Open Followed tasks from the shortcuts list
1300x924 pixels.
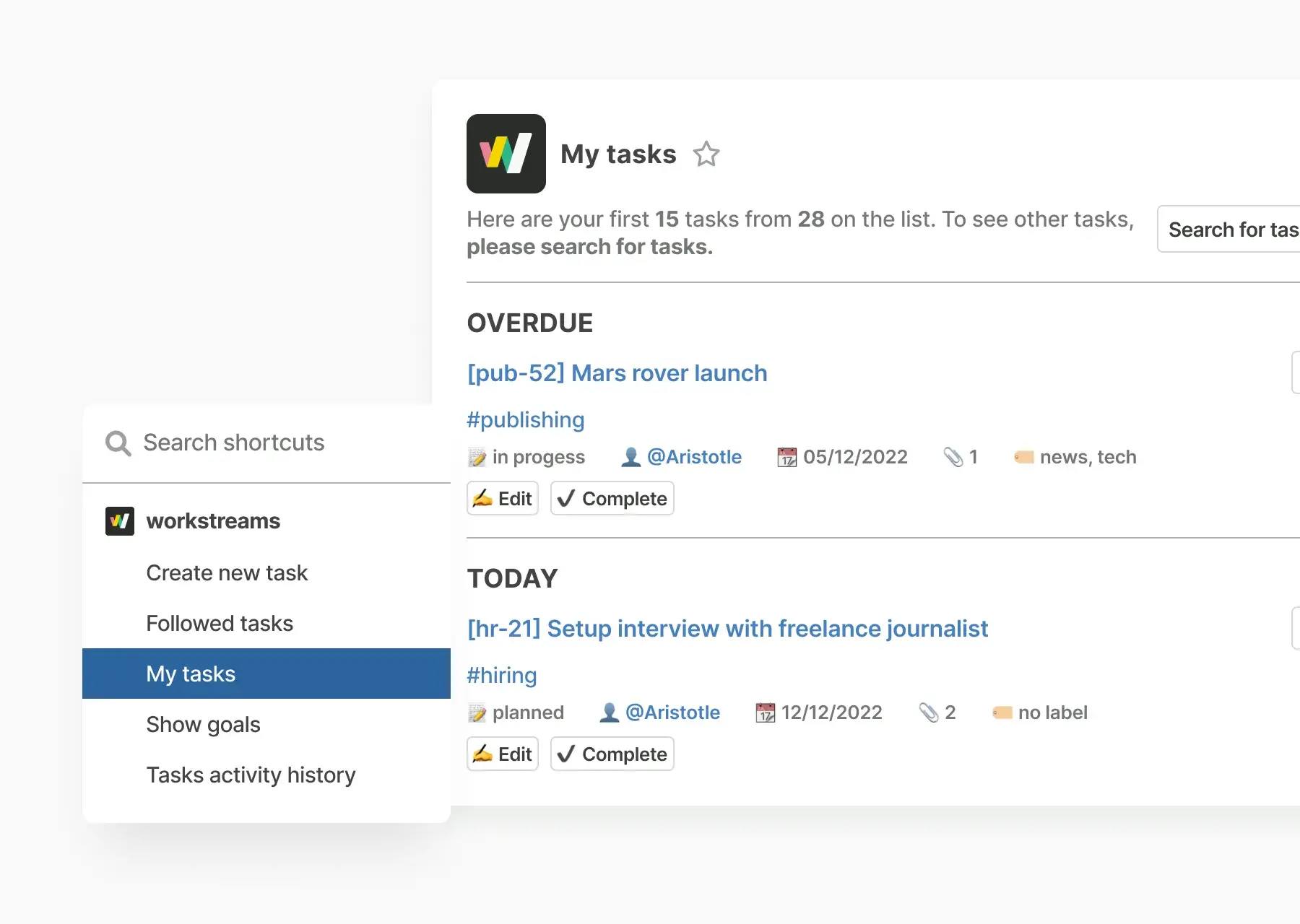220,624
